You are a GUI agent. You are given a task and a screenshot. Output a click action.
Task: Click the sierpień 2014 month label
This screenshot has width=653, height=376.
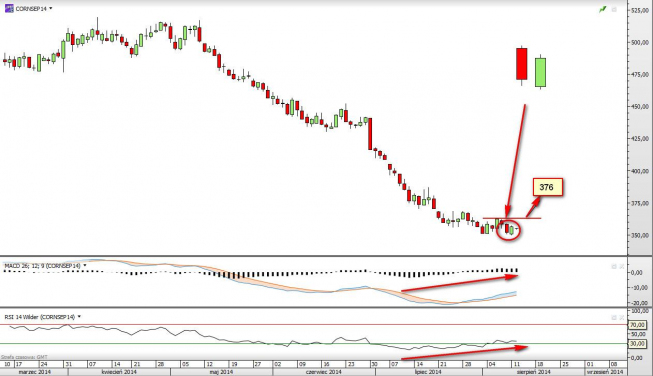pos(533,371)
